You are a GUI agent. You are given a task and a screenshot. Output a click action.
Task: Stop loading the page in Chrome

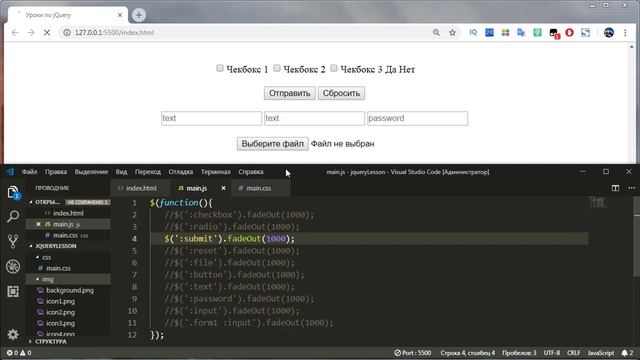tap(47, 33)
